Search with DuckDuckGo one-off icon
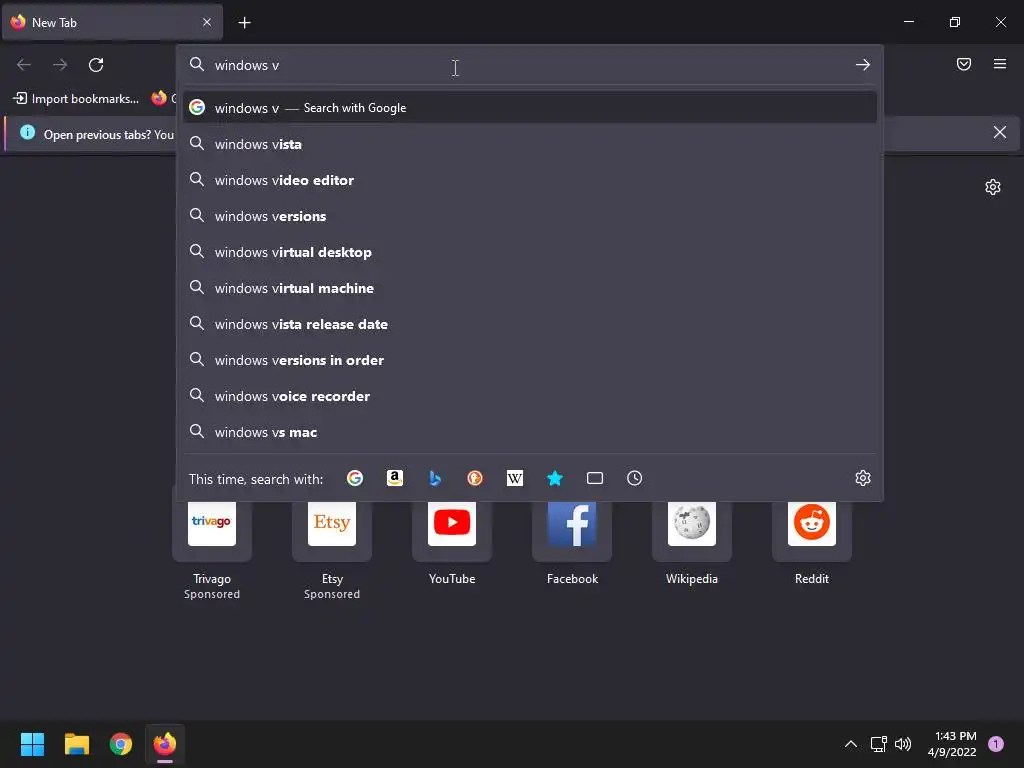Screen dimensions: 1024x768 [475, 478]
